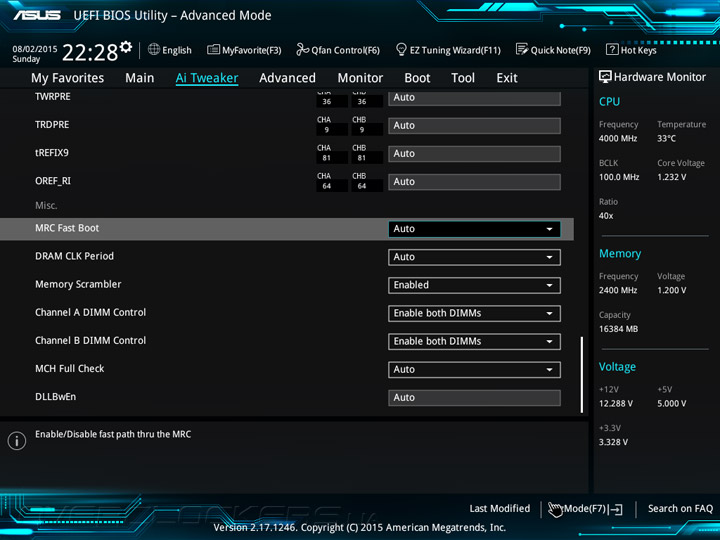Click the EZ Tuning Wizard(F11) label

point(455,51)
